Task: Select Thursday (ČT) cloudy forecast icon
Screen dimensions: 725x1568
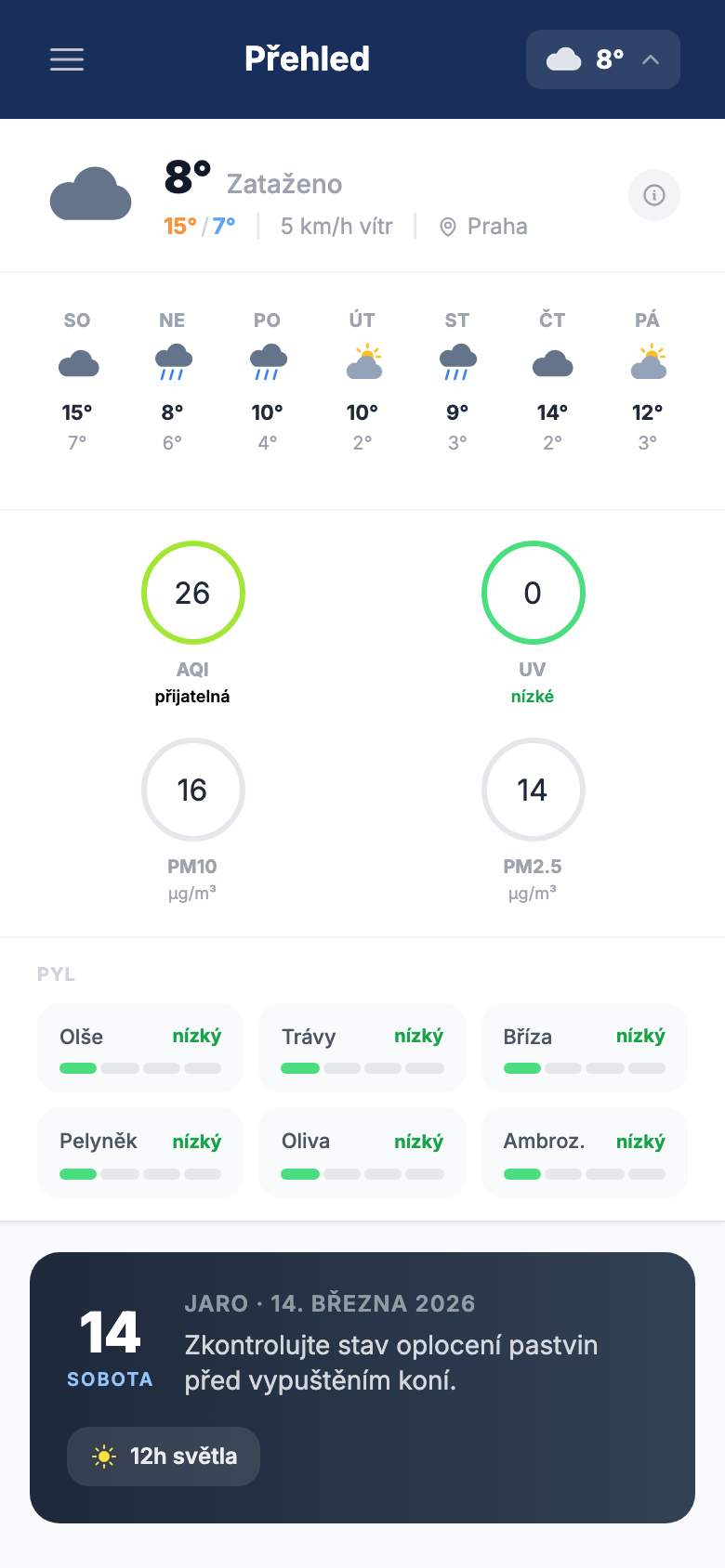Action: coord(552,363)
